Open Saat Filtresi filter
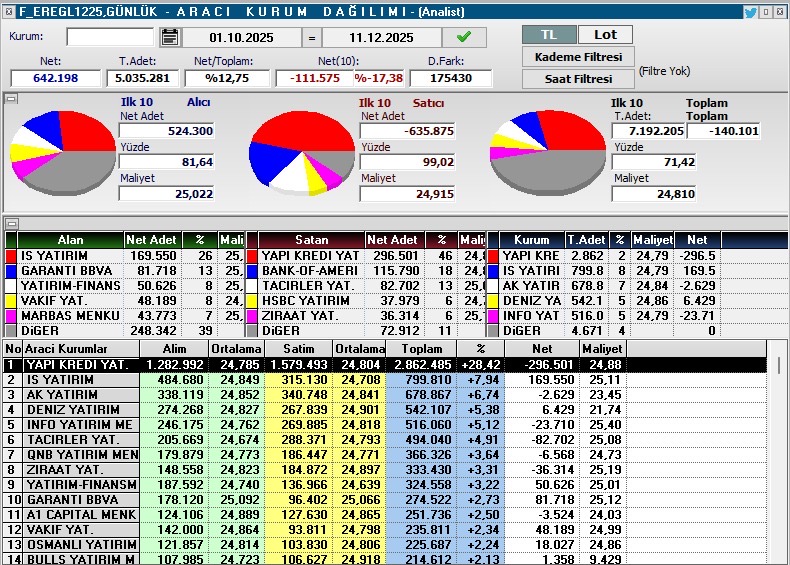The height and width of the screenshot is (565, 790). pyautogui.click(x=578, y=78)
